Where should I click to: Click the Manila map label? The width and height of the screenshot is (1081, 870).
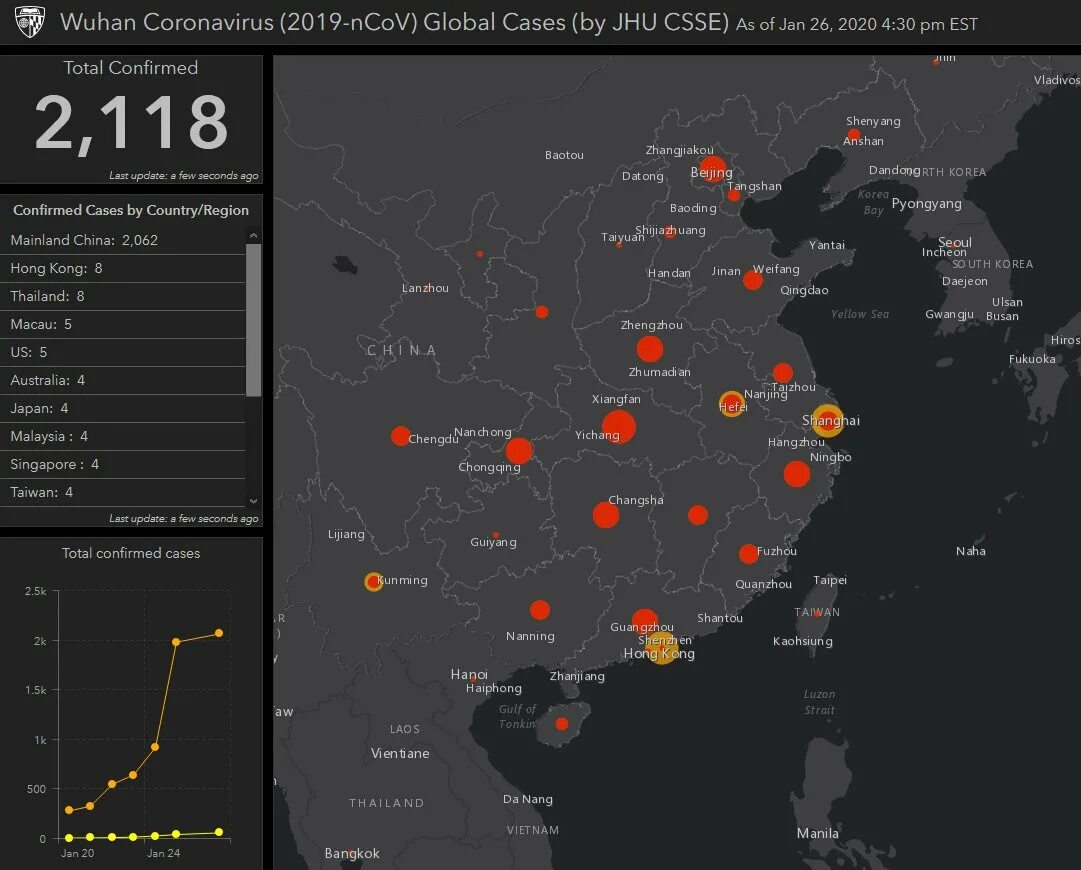click(x=818, y=833)
